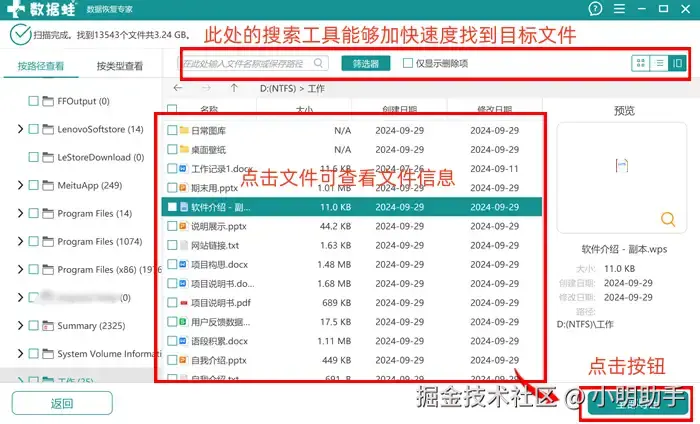The width and height of the screenshot is (700, 424).
Task: Focus the file name search field
Action: 254,63
